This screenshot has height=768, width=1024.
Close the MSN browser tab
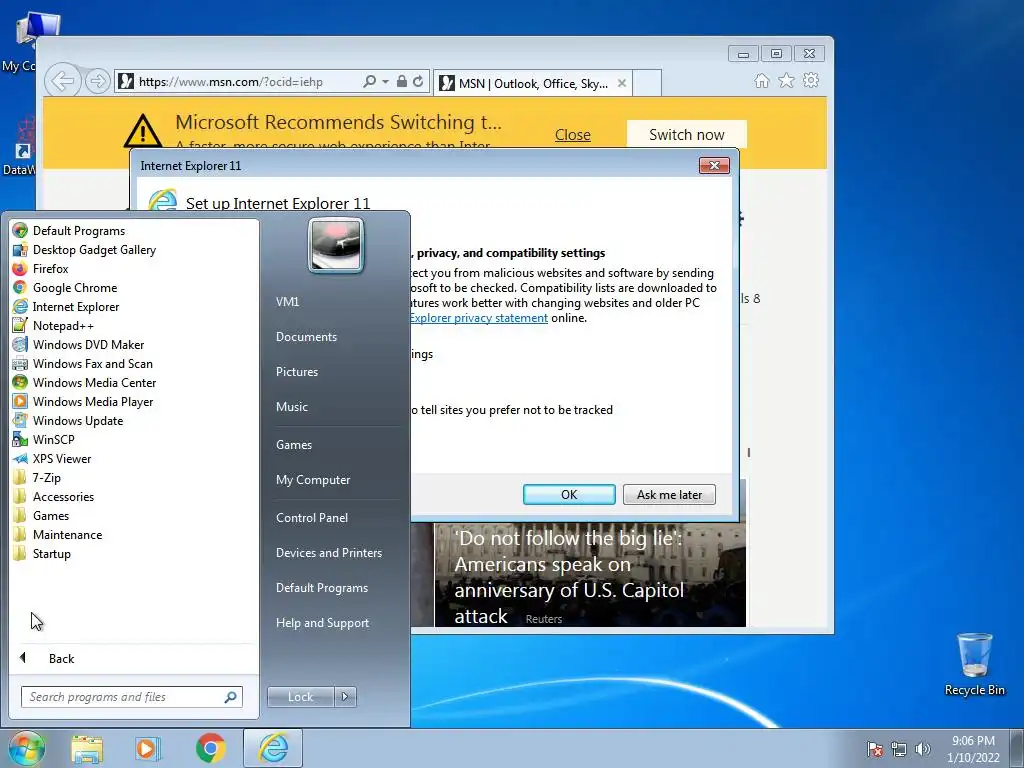[x=622, y=83]
